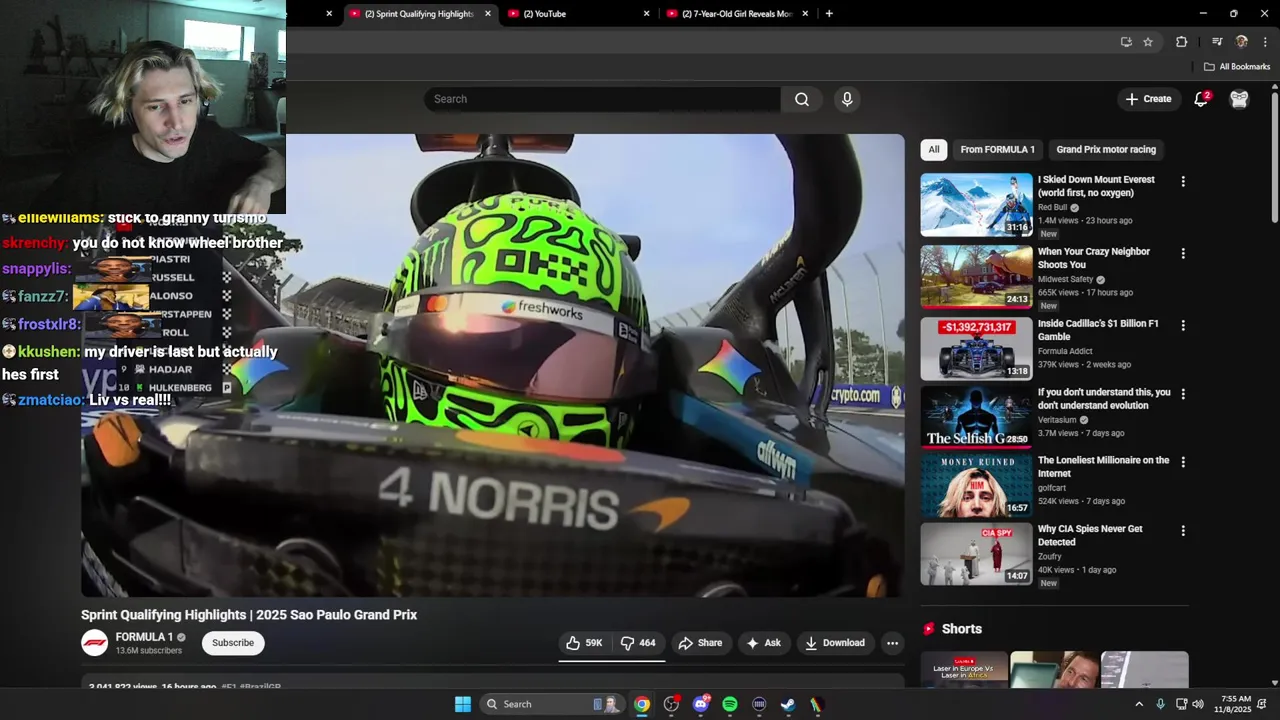
Task: Click the Formula Addict channel name
Action: 1065,352
